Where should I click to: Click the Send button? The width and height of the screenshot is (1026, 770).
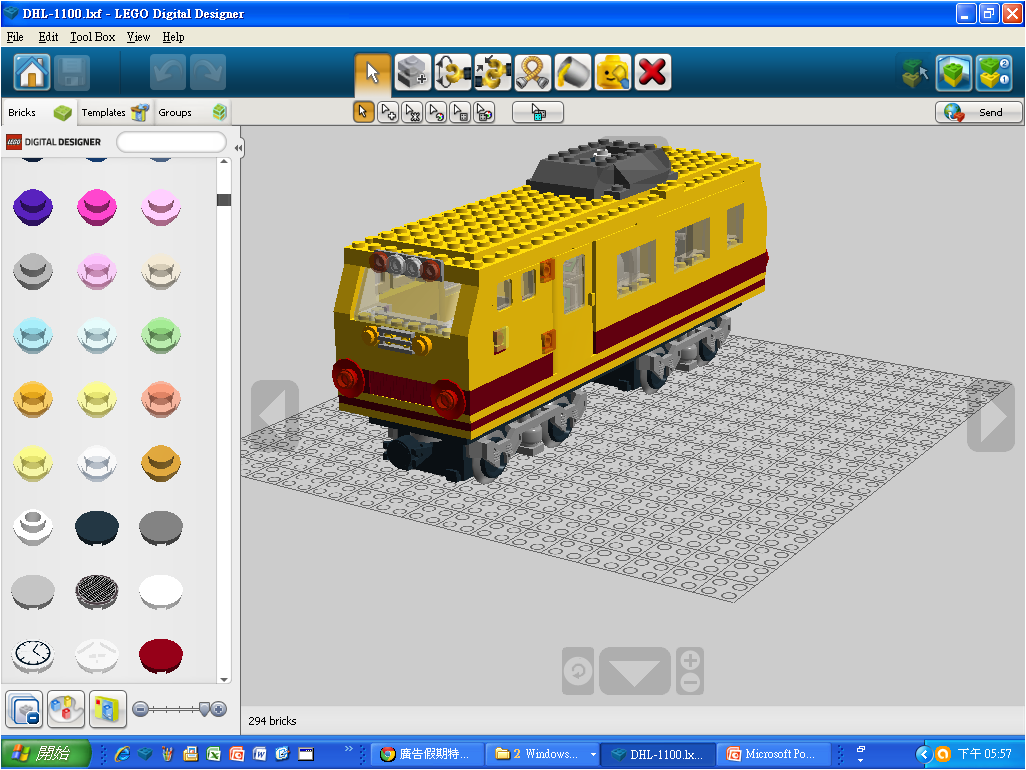point(978,113)
